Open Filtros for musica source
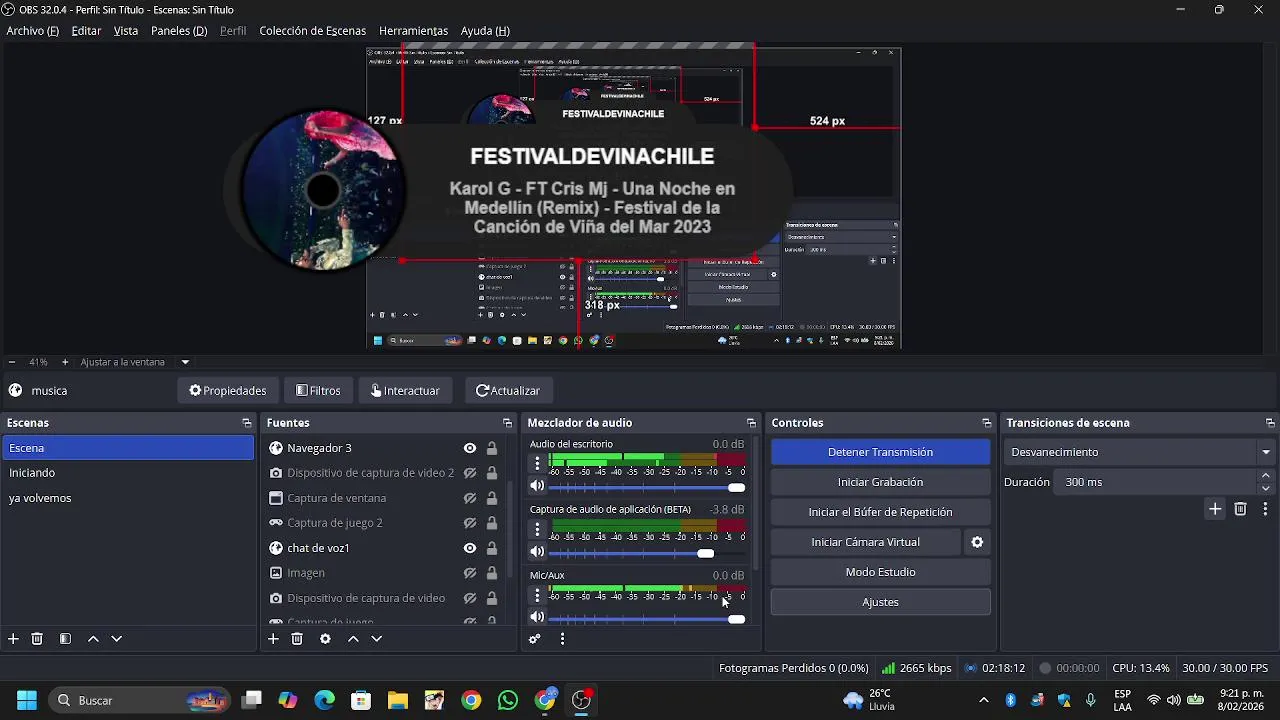 tap(319, 391)
